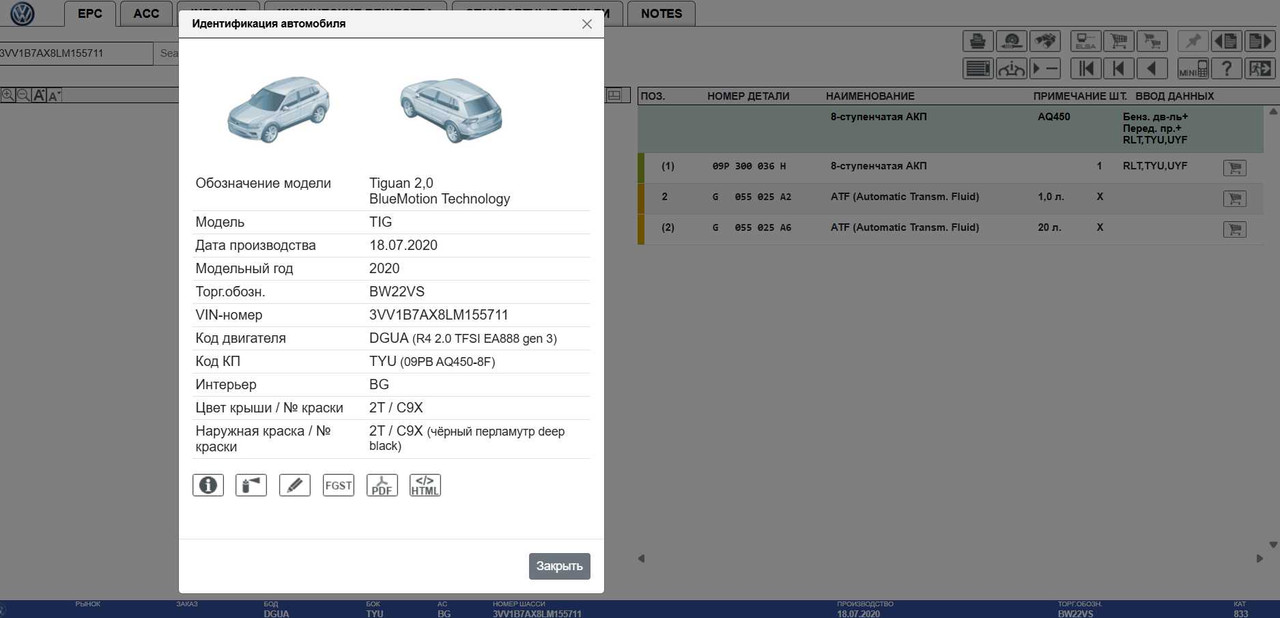
Task: Switch to the EPC tab
Action: (90, 13)
